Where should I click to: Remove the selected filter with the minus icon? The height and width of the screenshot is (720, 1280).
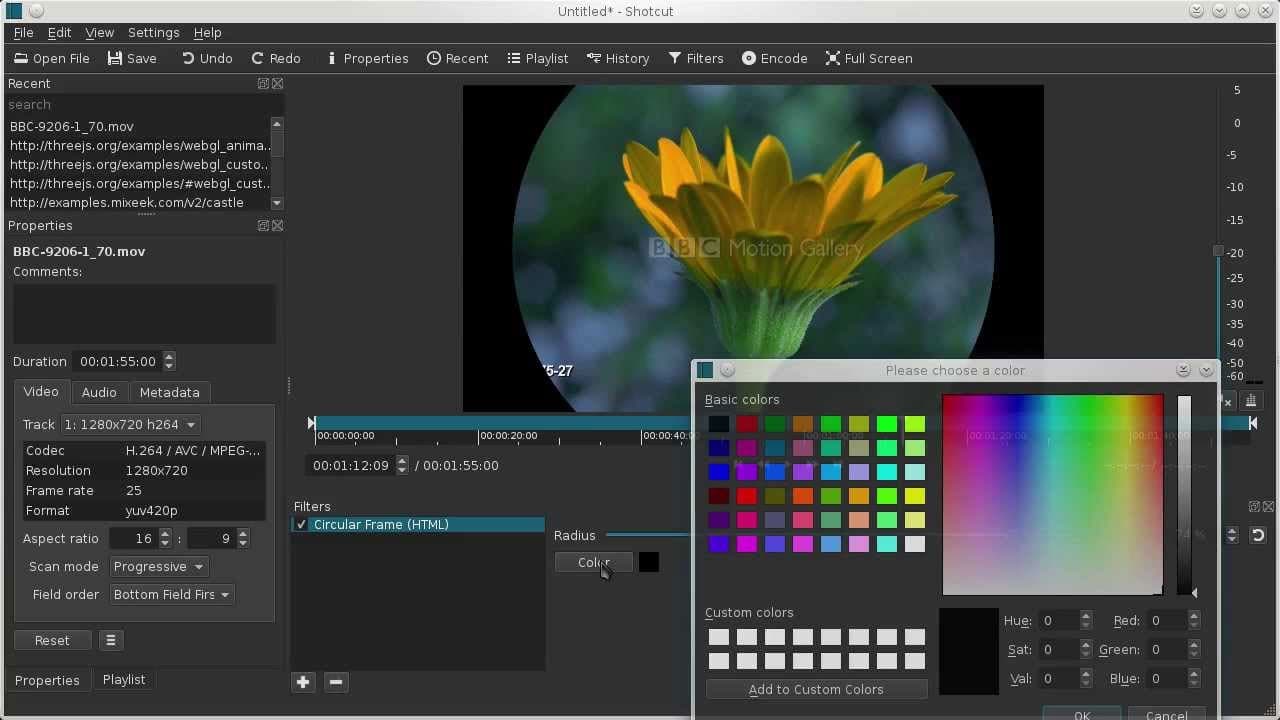tap(335, 682)
